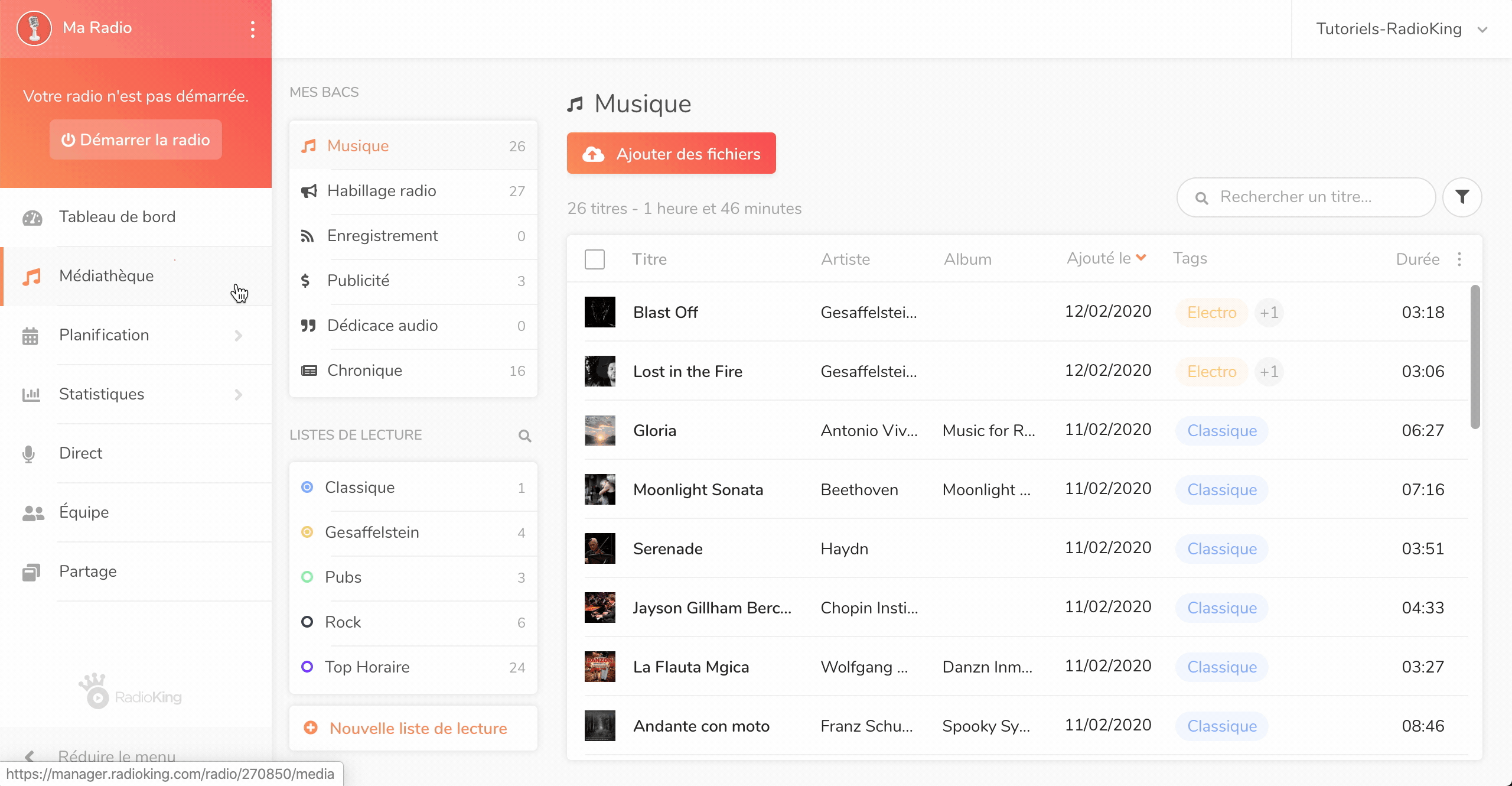The width and height of the screenshot is (1512, 786).
Task: Click the Planification calendar icon
Action: [30, 336]
